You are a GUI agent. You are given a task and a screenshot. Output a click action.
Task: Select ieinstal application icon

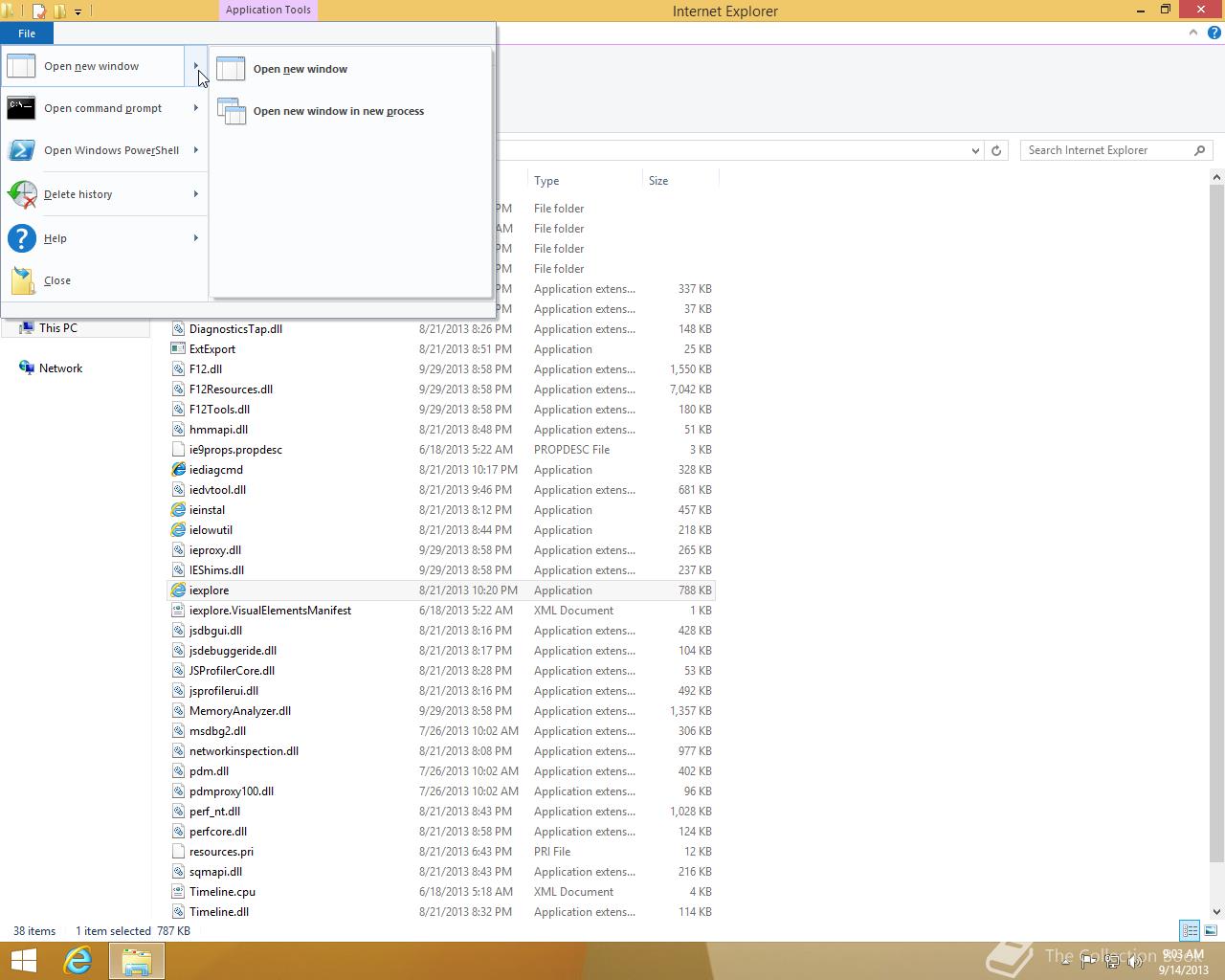click(x=178, y=510)
